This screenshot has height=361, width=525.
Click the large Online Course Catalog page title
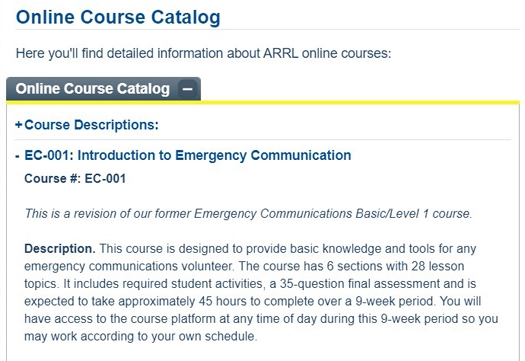118,17
